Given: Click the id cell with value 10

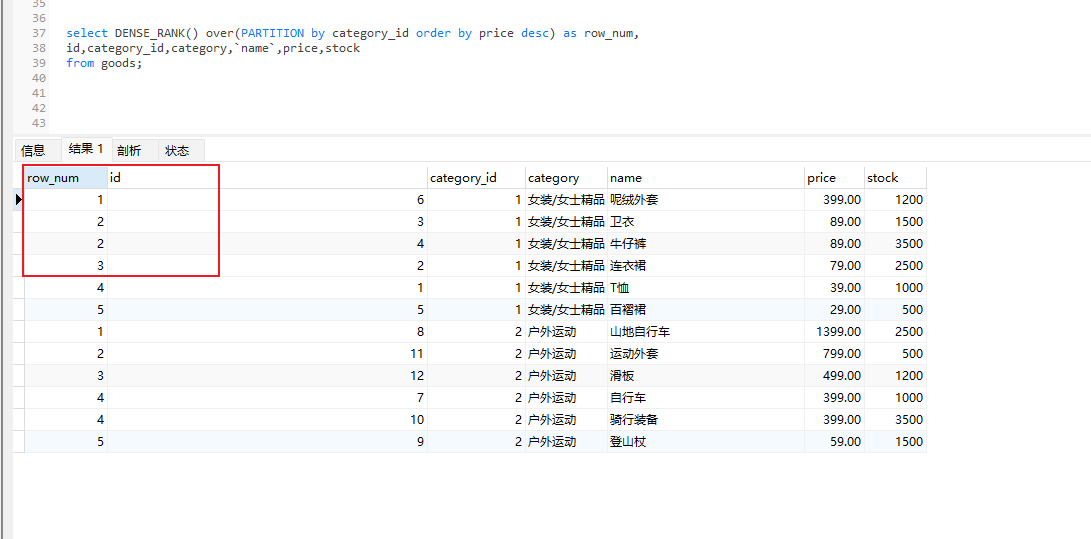Looking at the screenshot, I should point(267,419).
